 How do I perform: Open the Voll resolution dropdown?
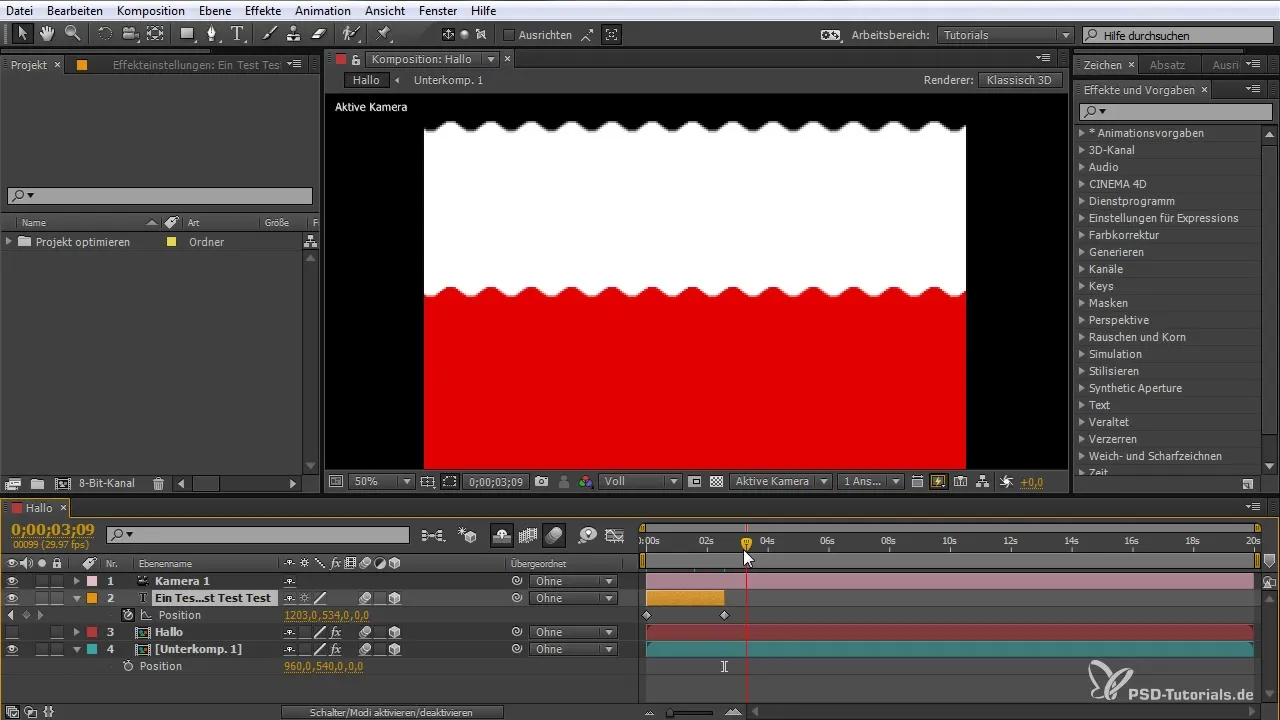(640, 481)
